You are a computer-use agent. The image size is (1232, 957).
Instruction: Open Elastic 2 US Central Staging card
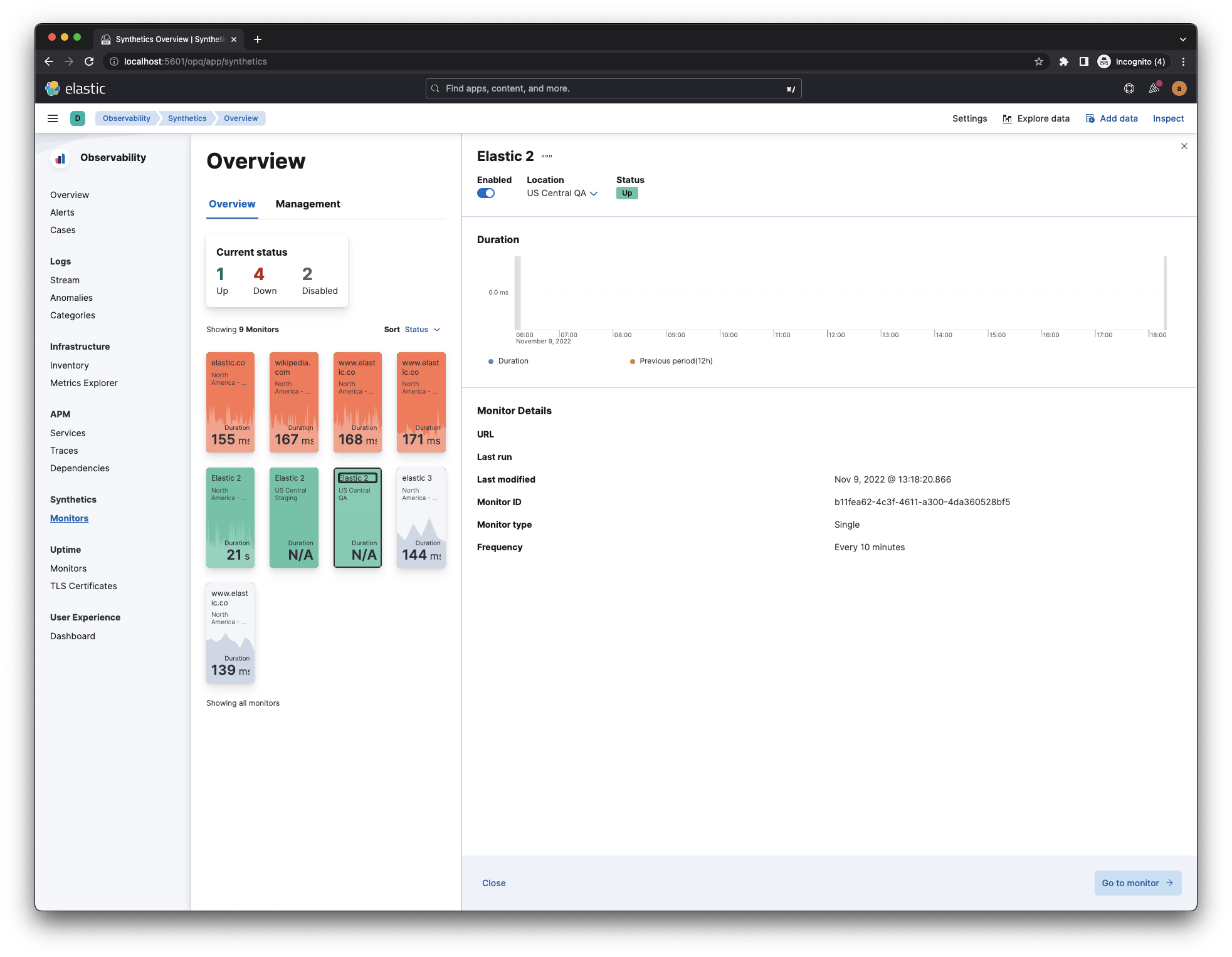pos(294,518)
